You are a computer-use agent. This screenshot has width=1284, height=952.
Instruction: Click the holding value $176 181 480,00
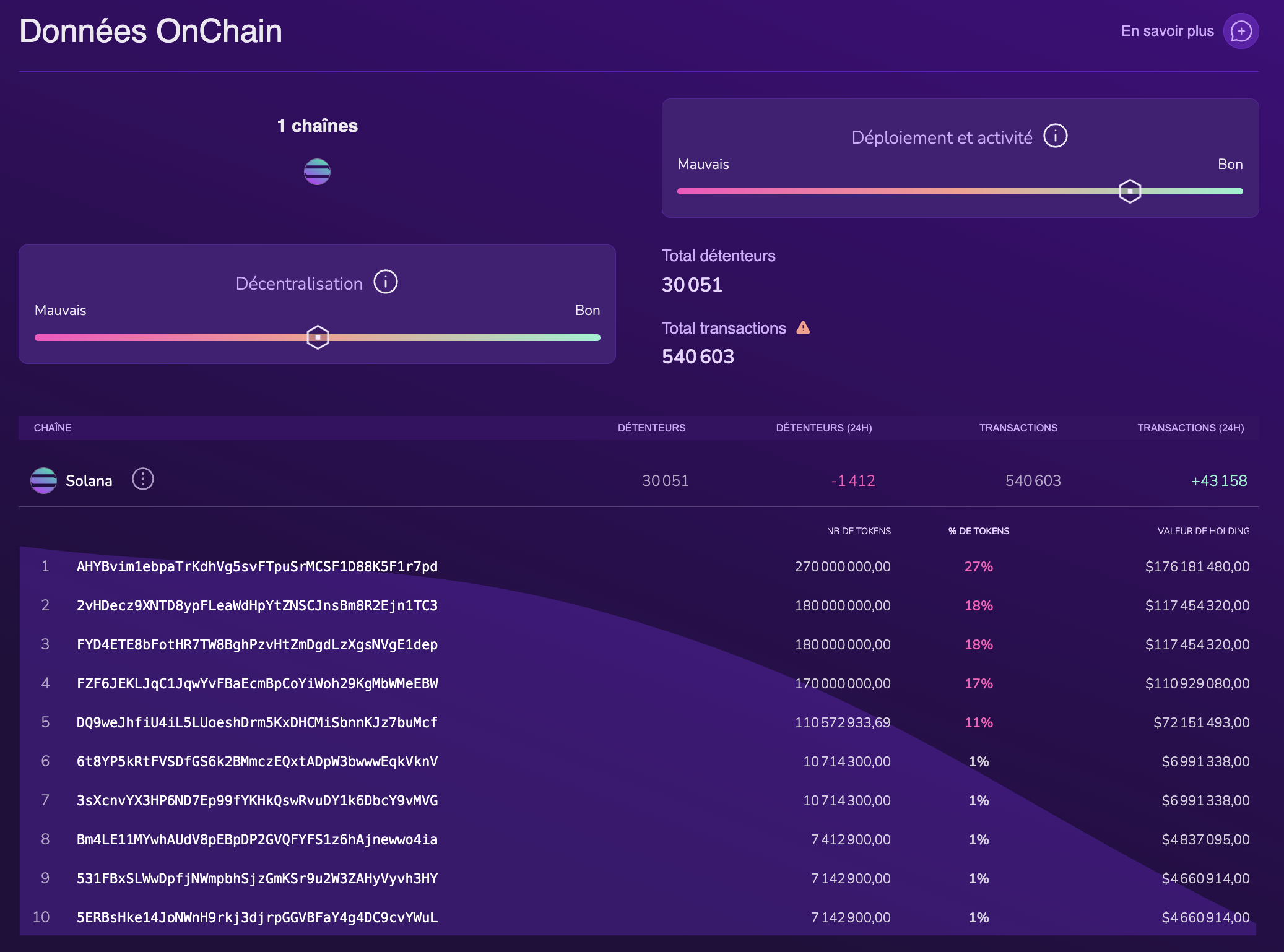1196,566
